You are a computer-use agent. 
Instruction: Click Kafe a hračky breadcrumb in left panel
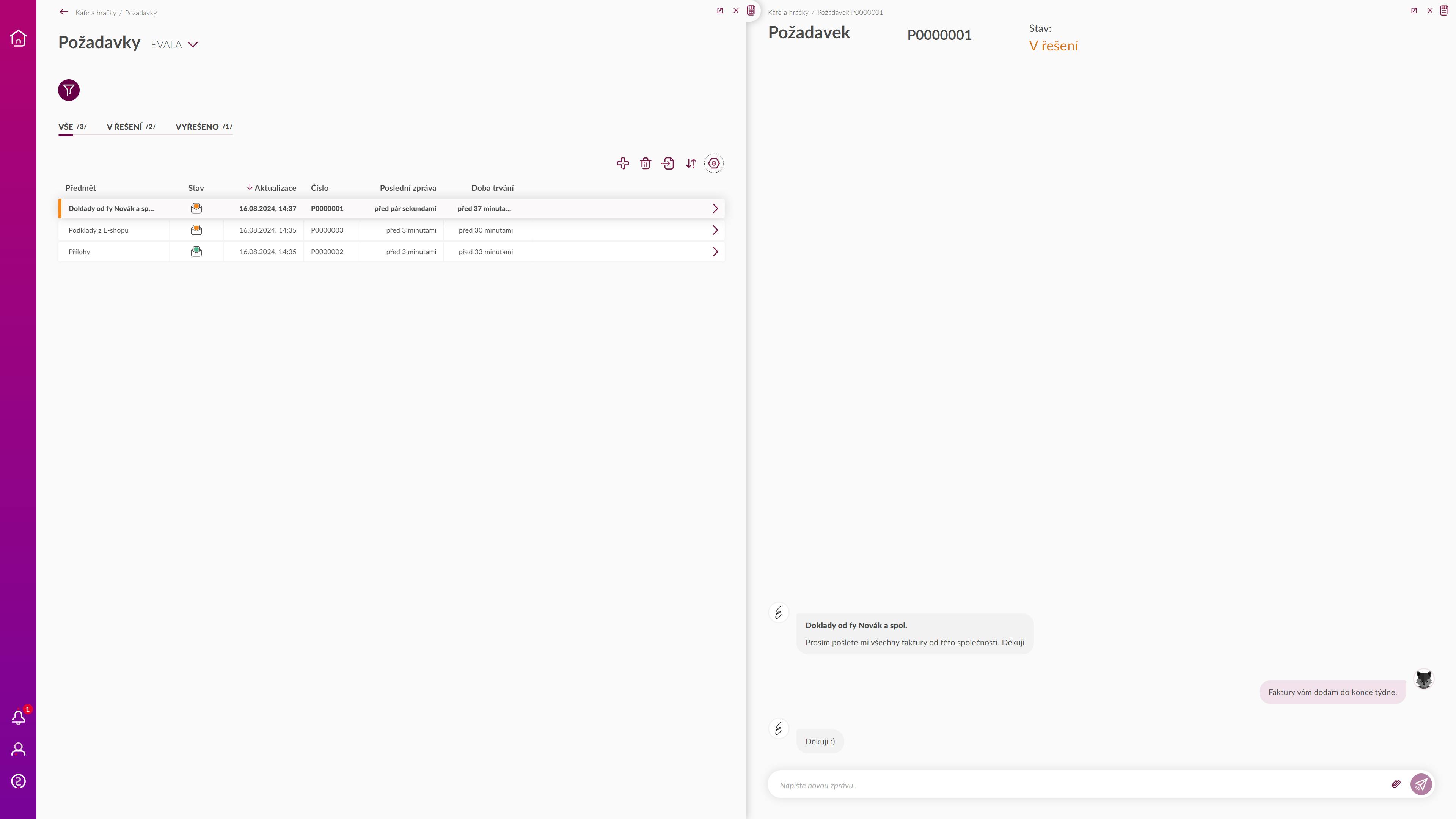96,13
